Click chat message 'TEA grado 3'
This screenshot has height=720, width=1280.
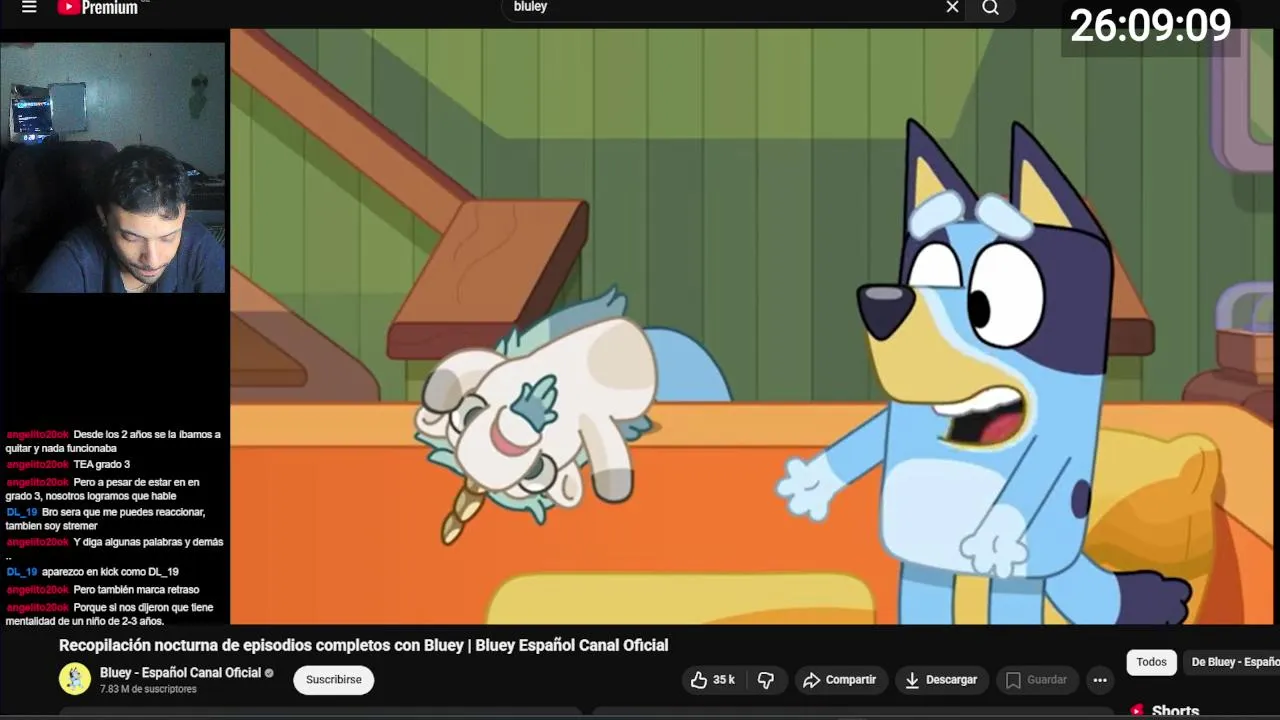(101, 464)
